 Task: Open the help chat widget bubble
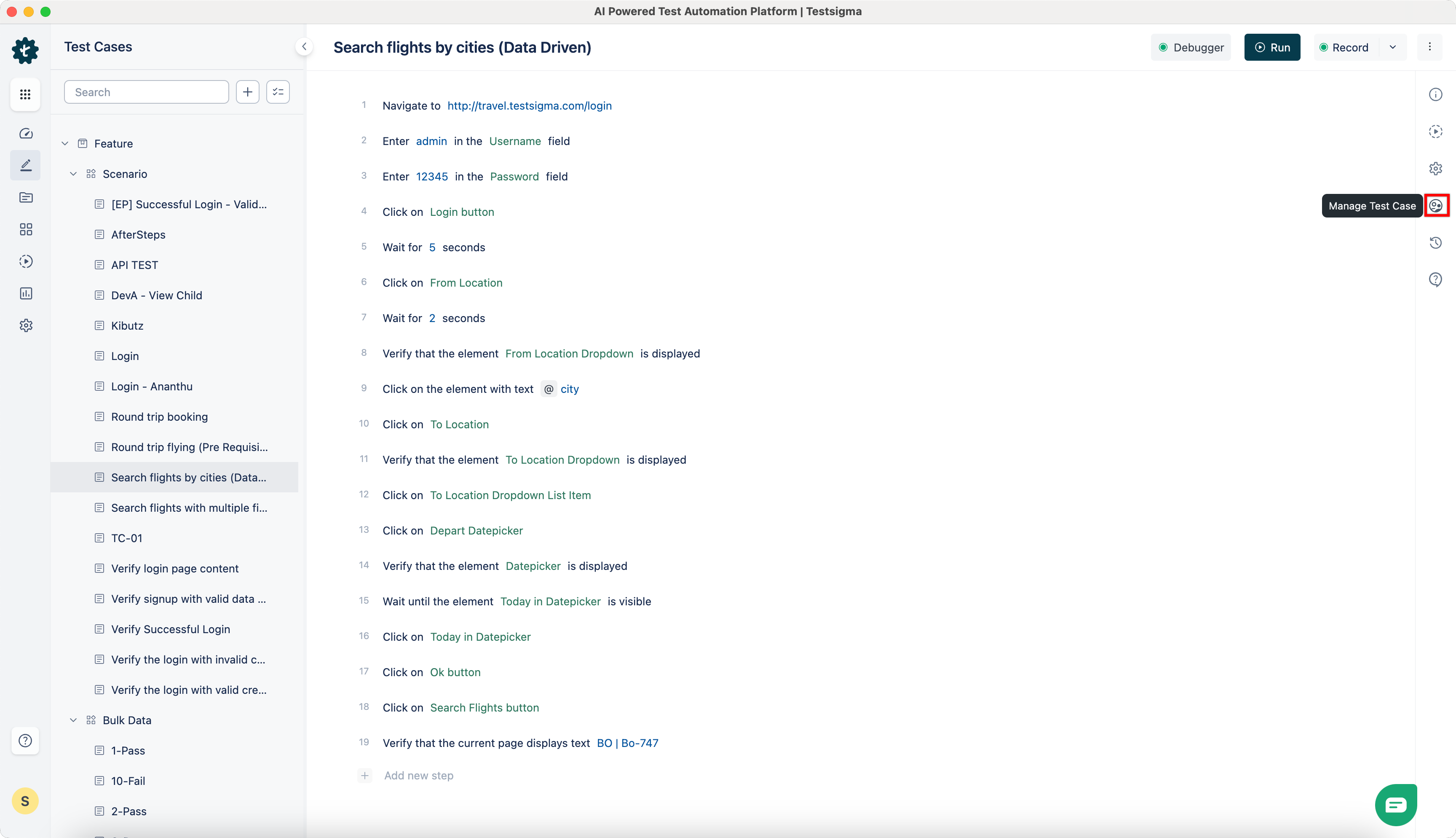tap(1396, 804)
